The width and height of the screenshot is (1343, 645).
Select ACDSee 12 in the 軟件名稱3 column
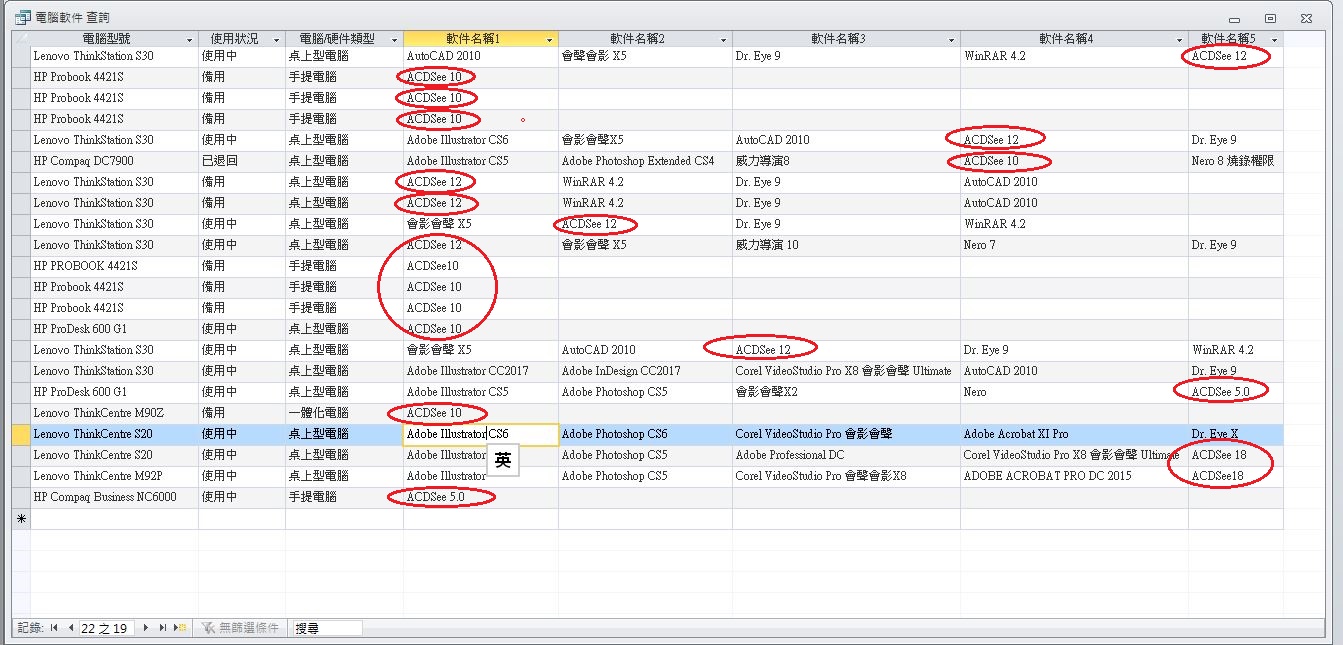(x=847, y=350)
